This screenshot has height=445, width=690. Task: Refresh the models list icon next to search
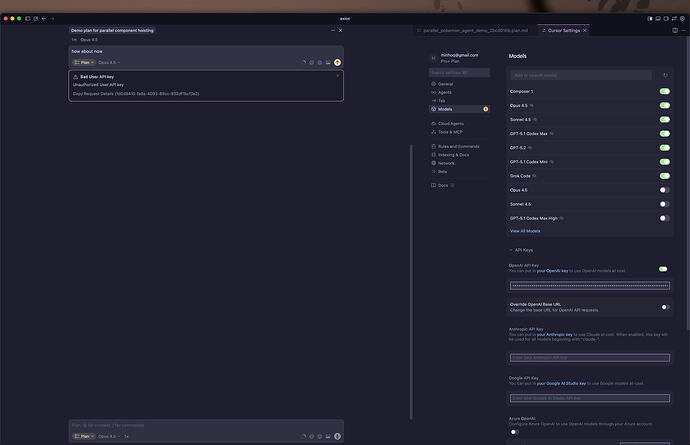tap(665, 75)
